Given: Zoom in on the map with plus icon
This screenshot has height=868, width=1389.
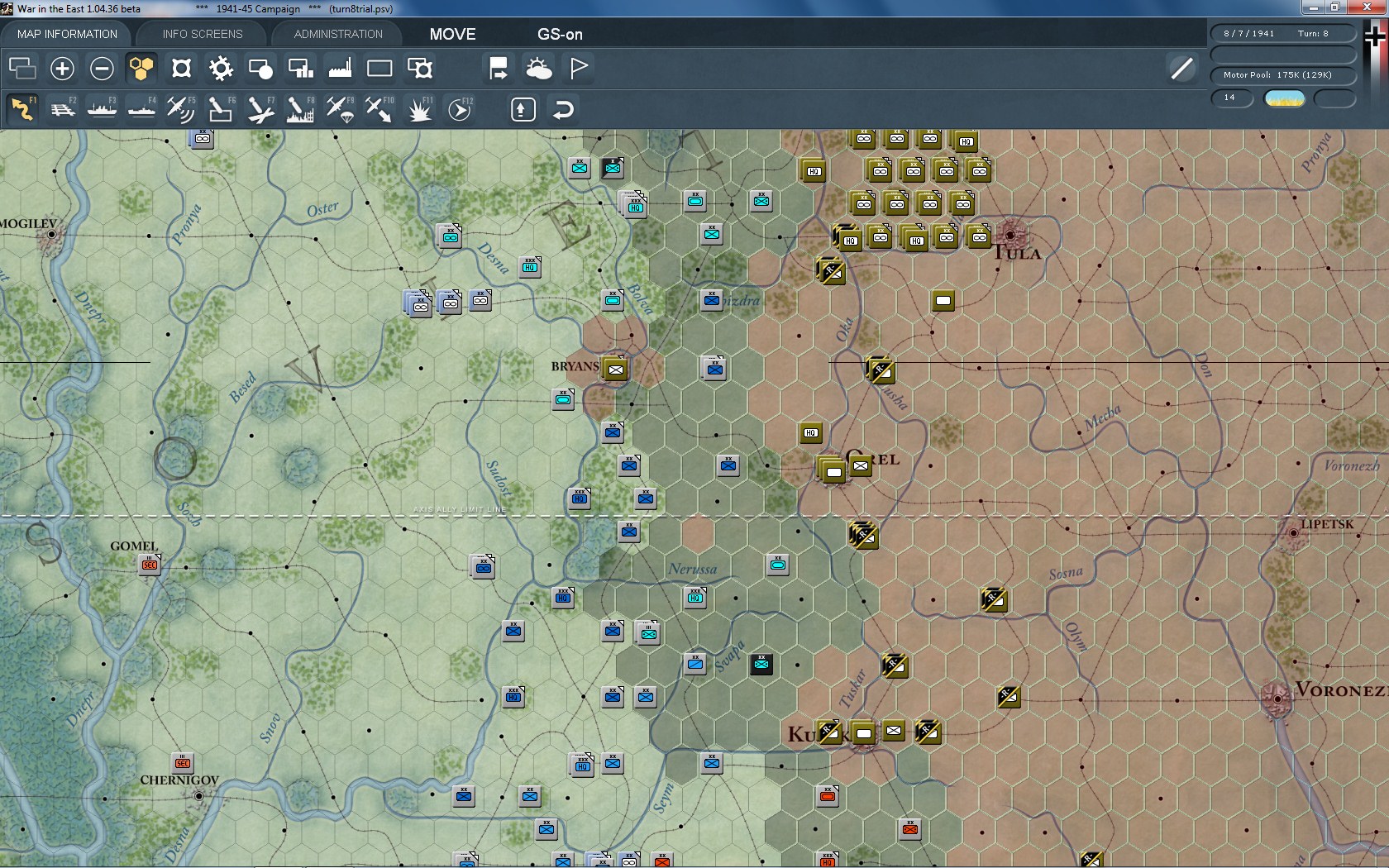Looking at the screenshot, I should click(x=62, y=68).
